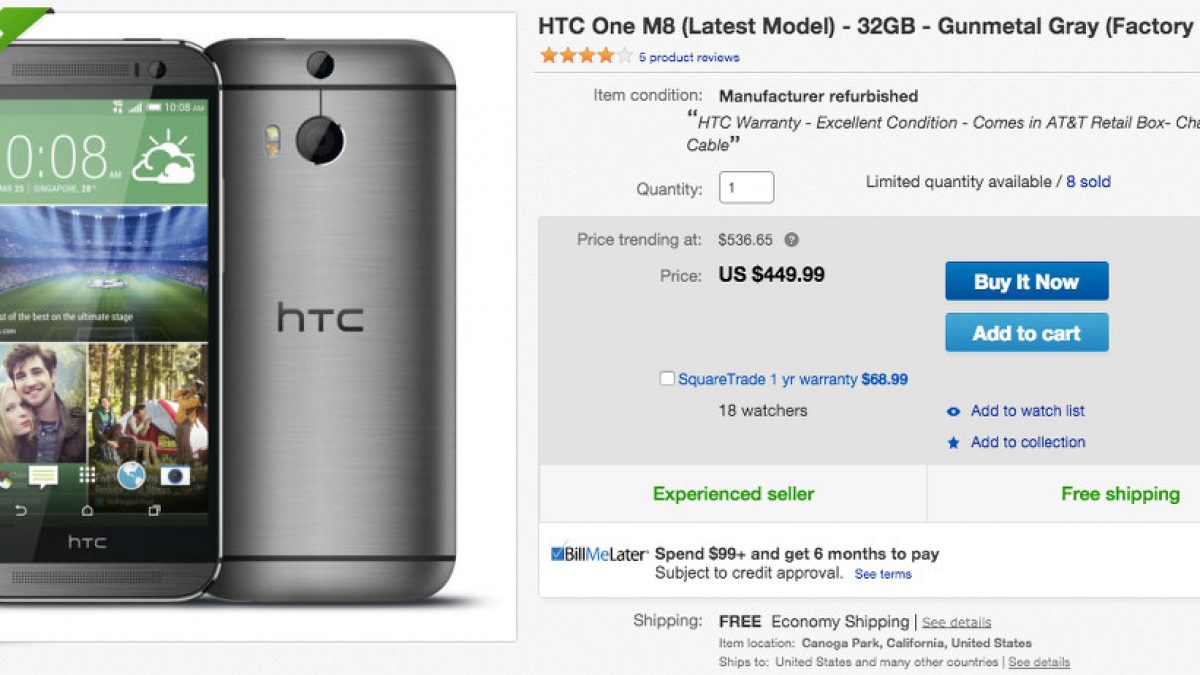Open BillMeLater See terms link
Image resolution: width=1200 pixels, height=675 pixels.
[883, 574]
